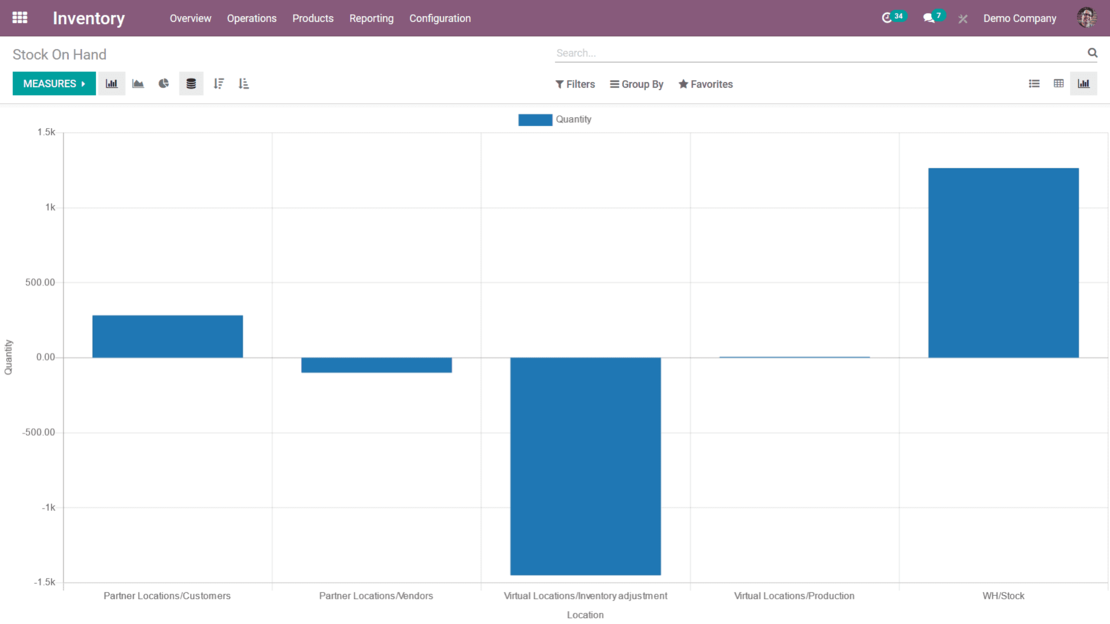
Task: Switch to the line chart view
Action: 137,83
